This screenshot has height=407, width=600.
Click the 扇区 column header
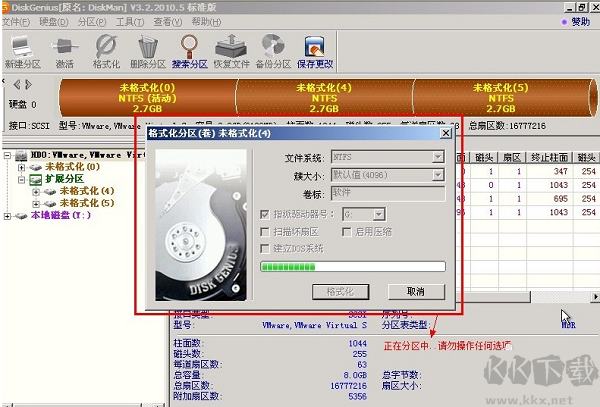click(x=512, y=157)
